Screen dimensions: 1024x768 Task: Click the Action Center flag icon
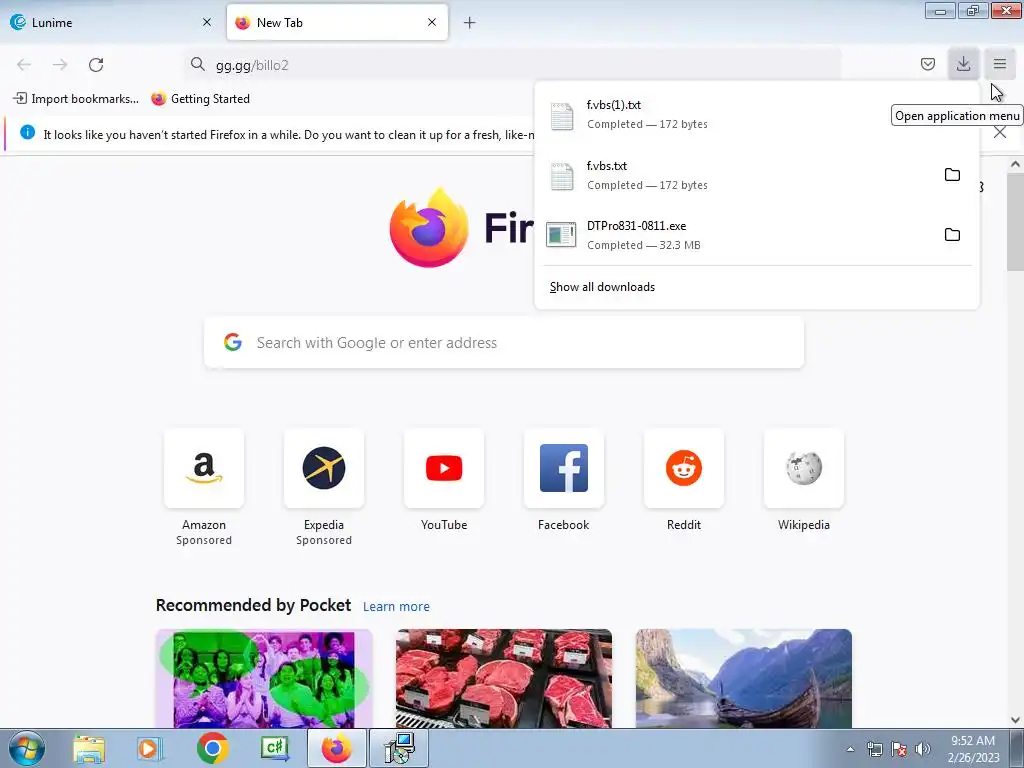899,749
